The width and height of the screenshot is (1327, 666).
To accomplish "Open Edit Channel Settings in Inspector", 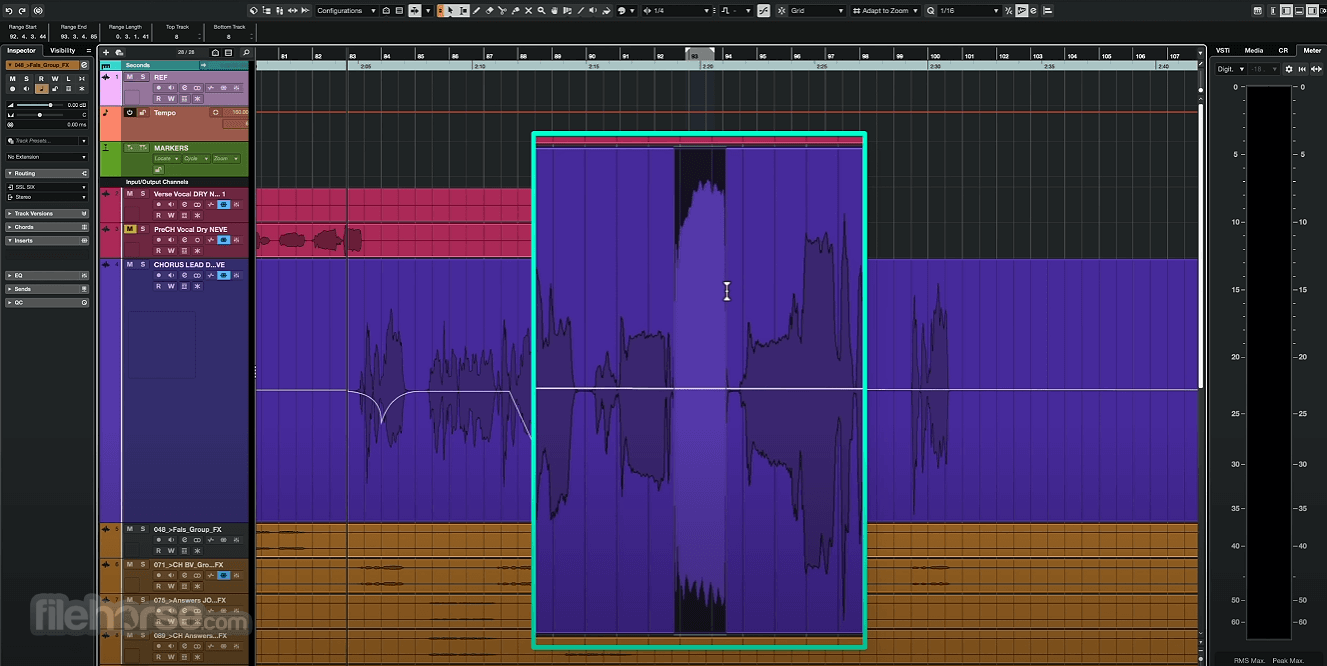I will tap(84, 65).
